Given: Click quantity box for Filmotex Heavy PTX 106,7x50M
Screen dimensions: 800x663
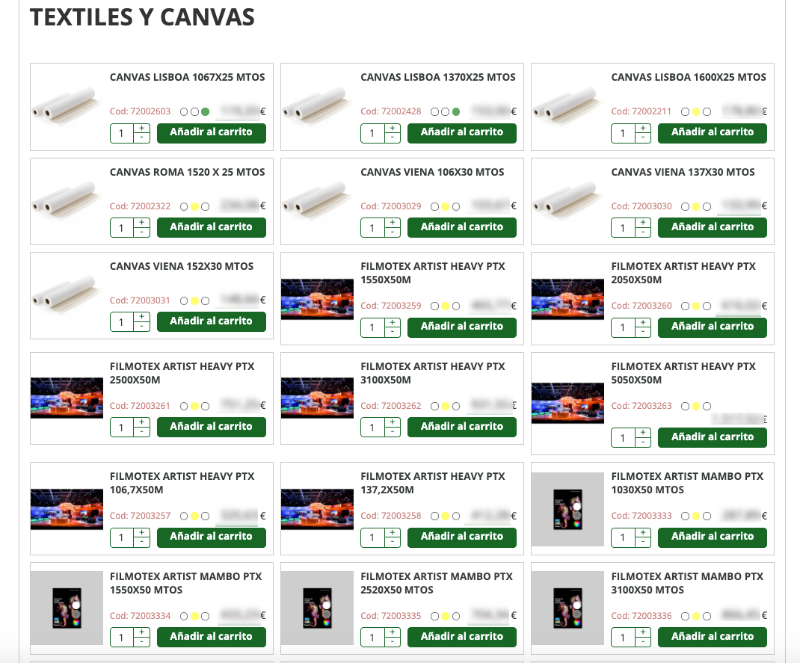Looking at the screenshot, I should (121, 538).
